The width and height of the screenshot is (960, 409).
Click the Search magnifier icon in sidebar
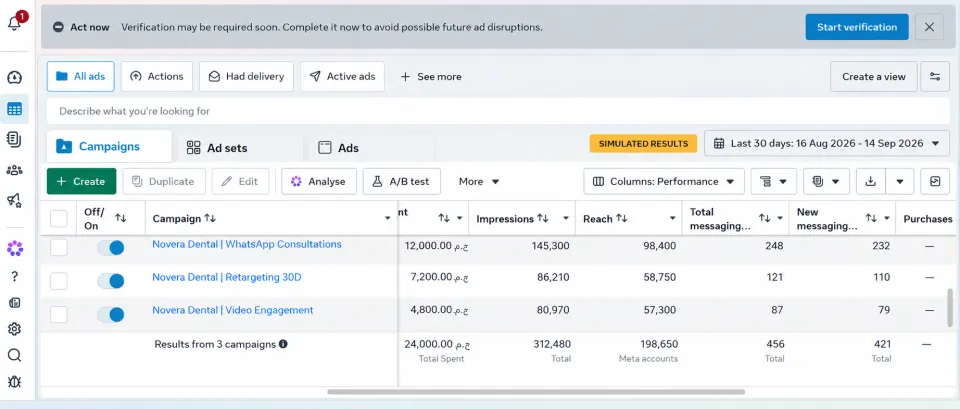15,356
